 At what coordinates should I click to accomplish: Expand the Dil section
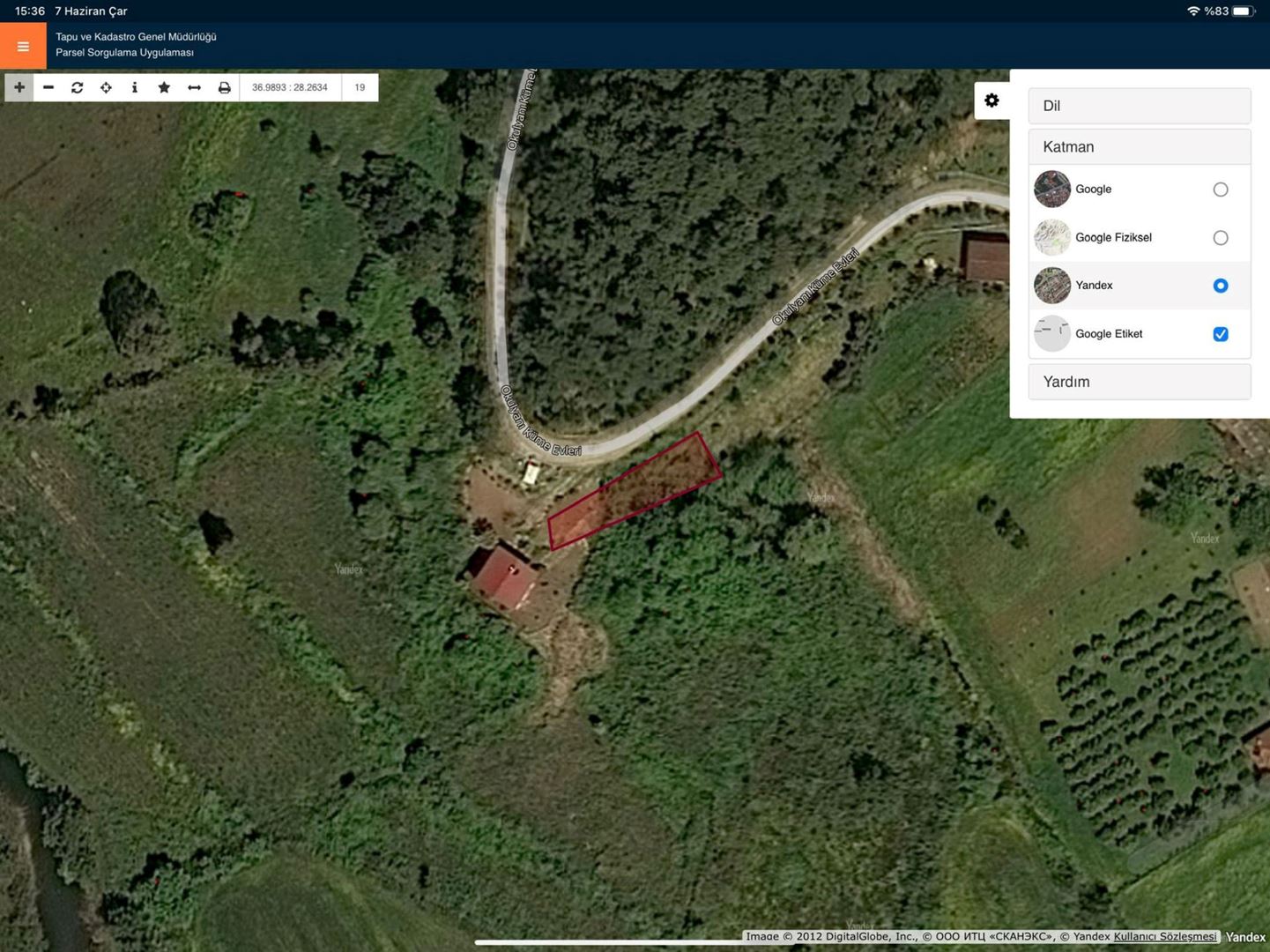click(x=1139, y=106)
